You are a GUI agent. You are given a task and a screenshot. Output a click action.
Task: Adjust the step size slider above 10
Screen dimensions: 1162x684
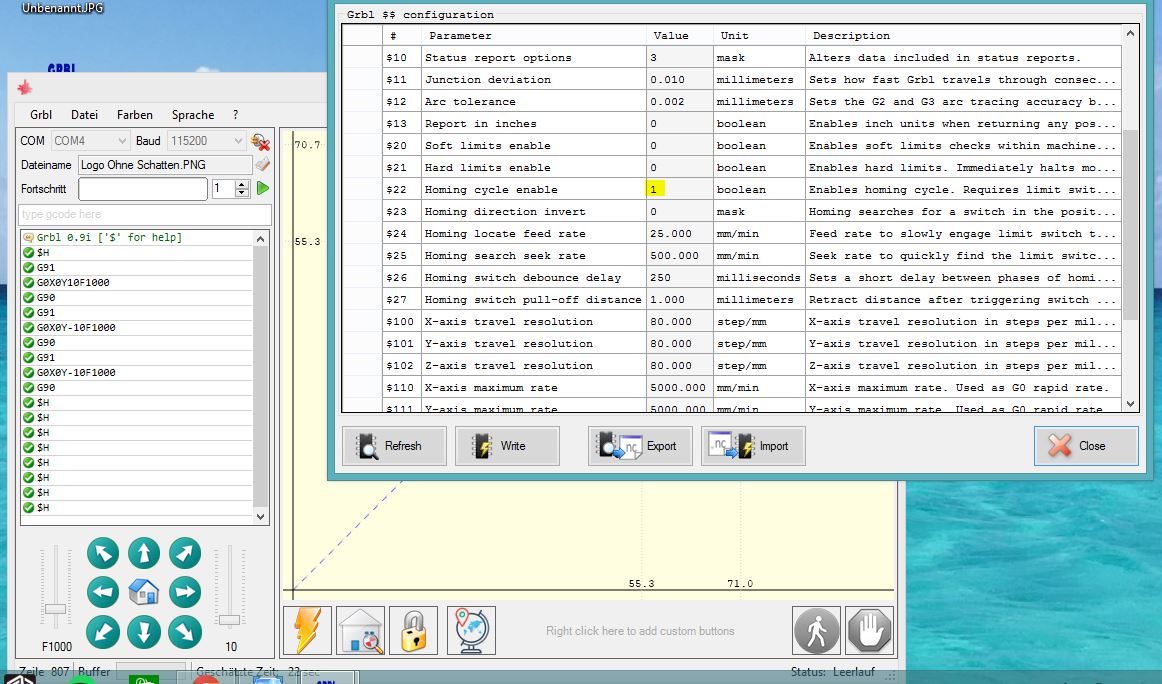pos(230,620)
